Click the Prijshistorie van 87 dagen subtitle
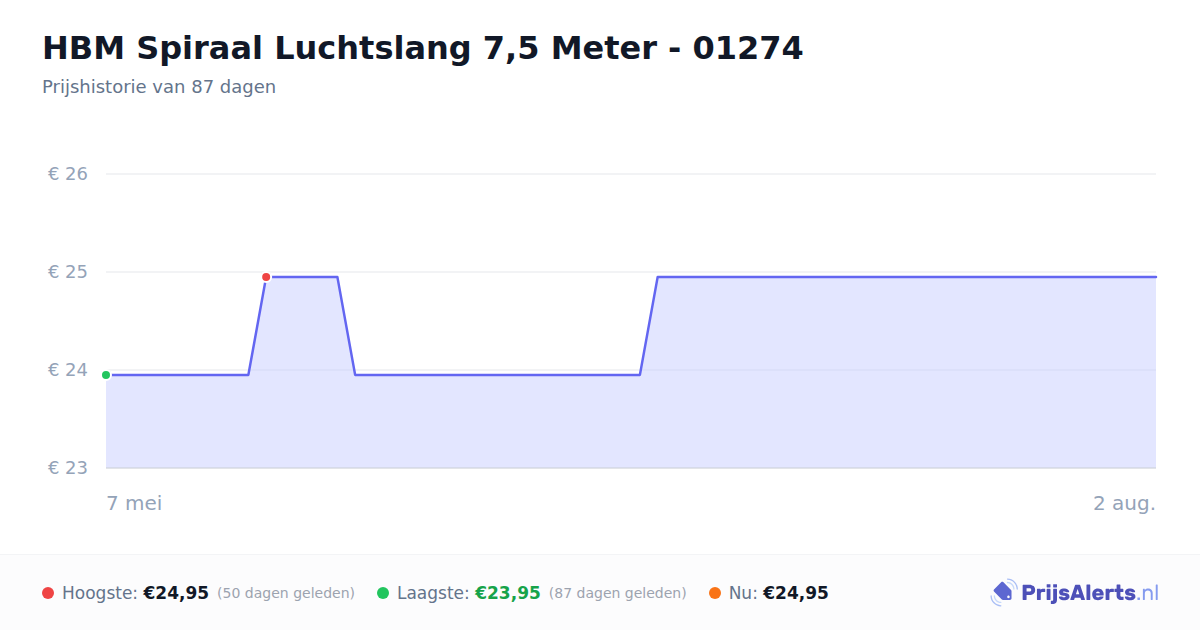 (x=159, y=87)
